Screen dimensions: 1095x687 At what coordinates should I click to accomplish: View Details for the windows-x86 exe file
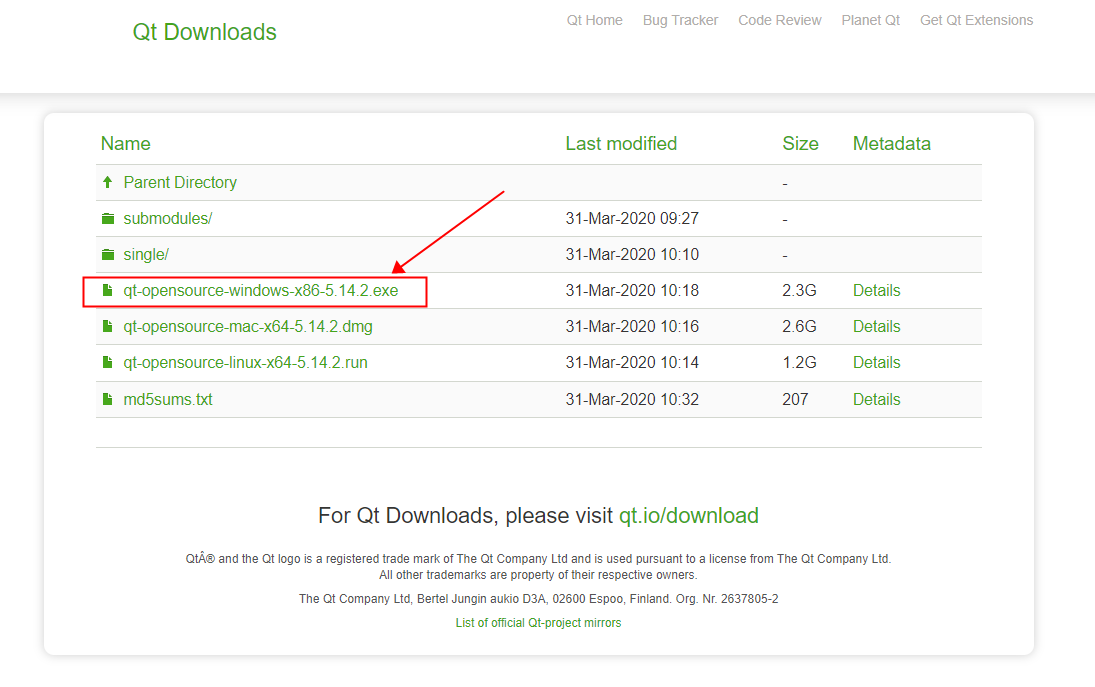[x=876, y=290]
